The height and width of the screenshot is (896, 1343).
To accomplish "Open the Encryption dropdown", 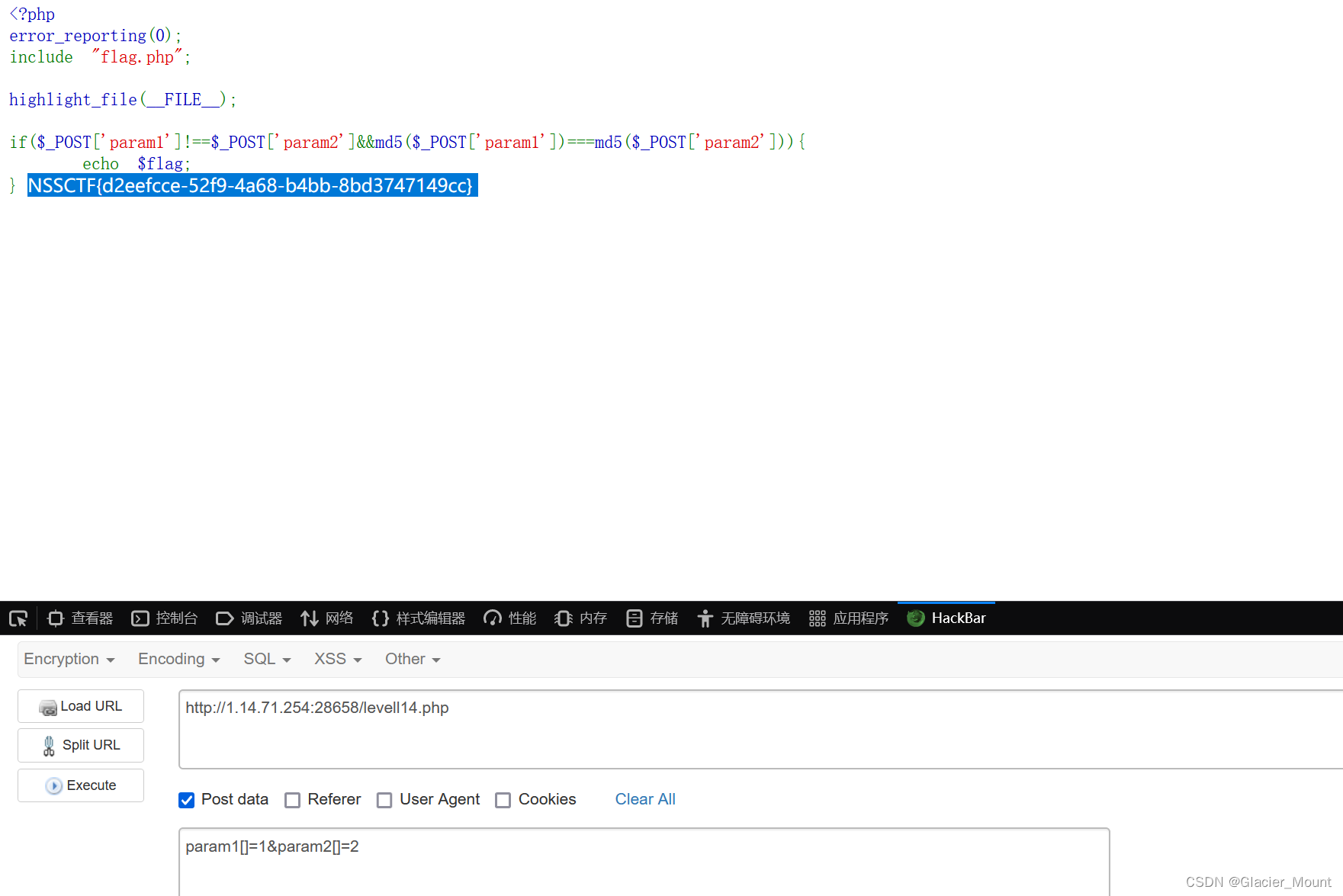I will point(68,659).
